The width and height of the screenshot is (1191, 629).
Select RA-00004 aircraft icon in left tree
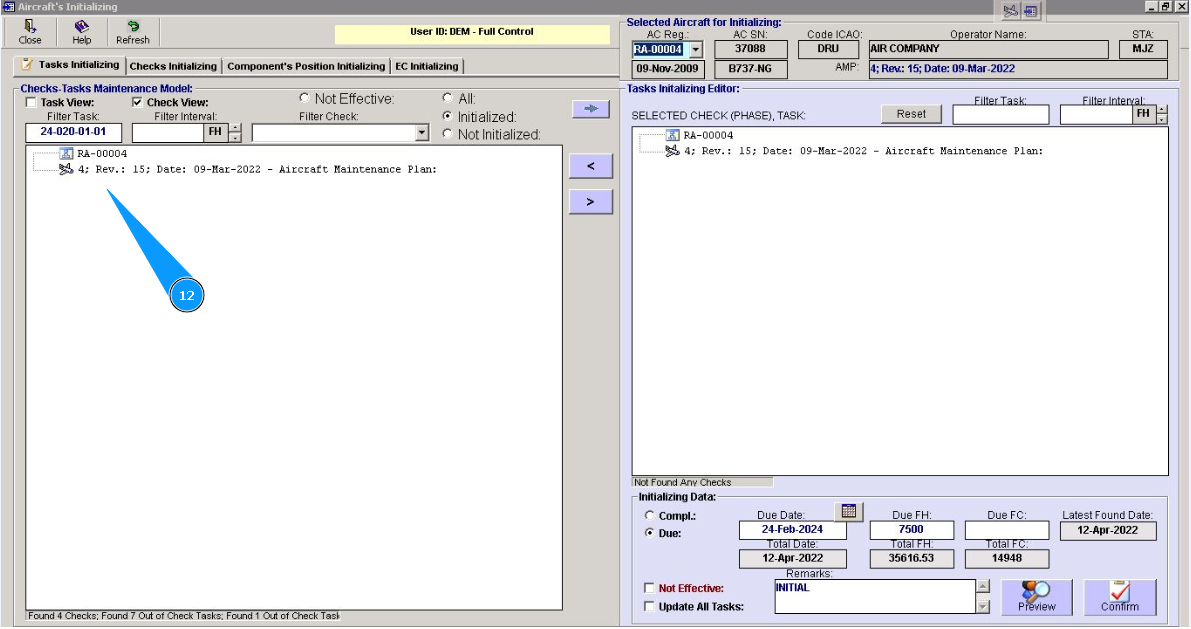pos(67,154)
